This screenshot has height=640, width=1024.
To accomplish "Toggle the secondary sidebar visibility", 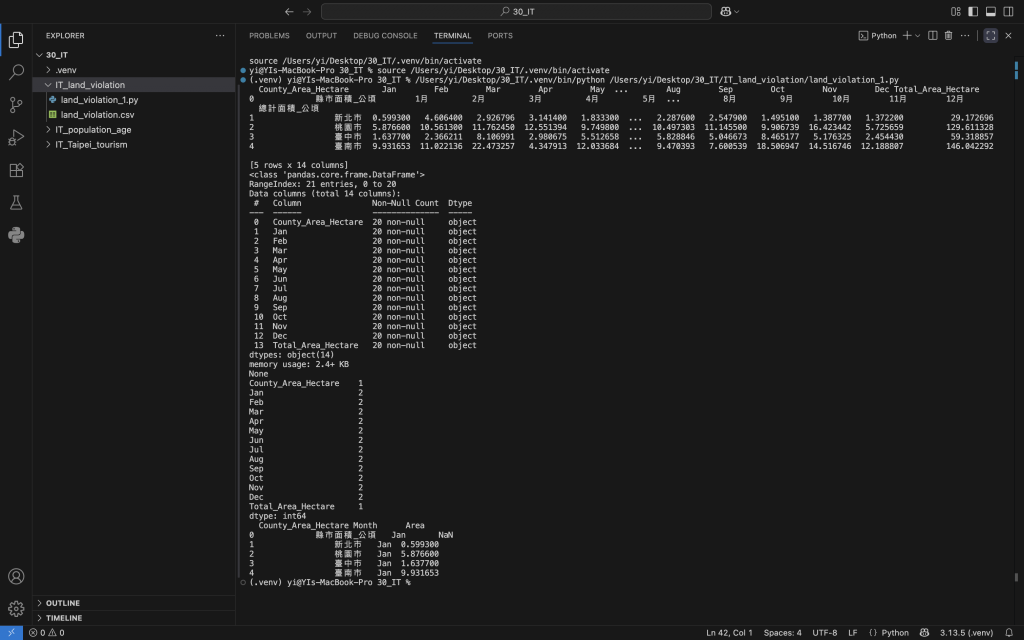I will point(1008,12).
